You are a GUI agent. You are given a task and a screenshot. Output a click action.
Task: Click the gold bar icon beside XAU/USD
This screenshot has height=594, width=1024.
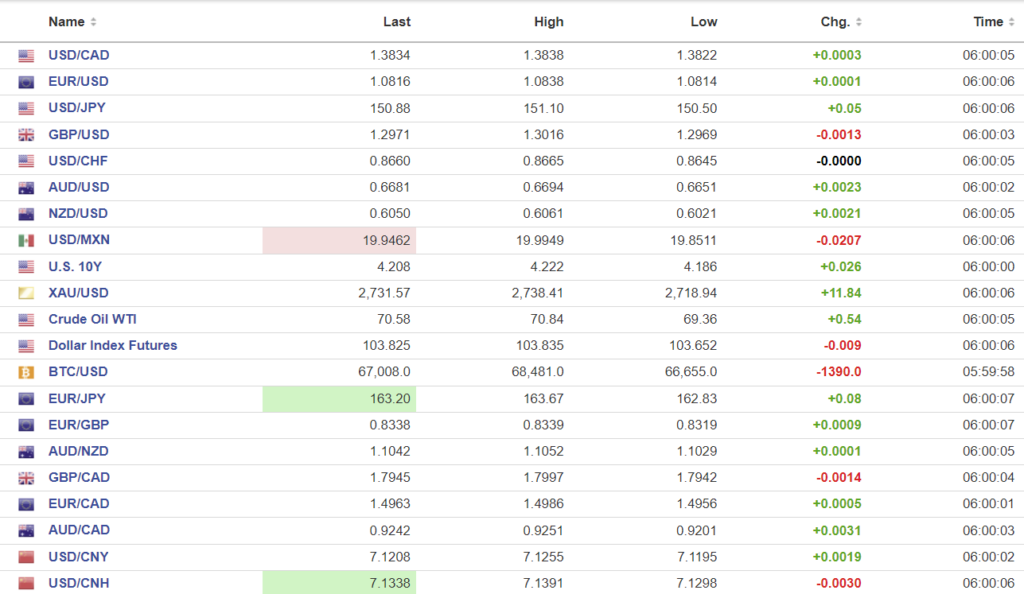pos(26,293)
